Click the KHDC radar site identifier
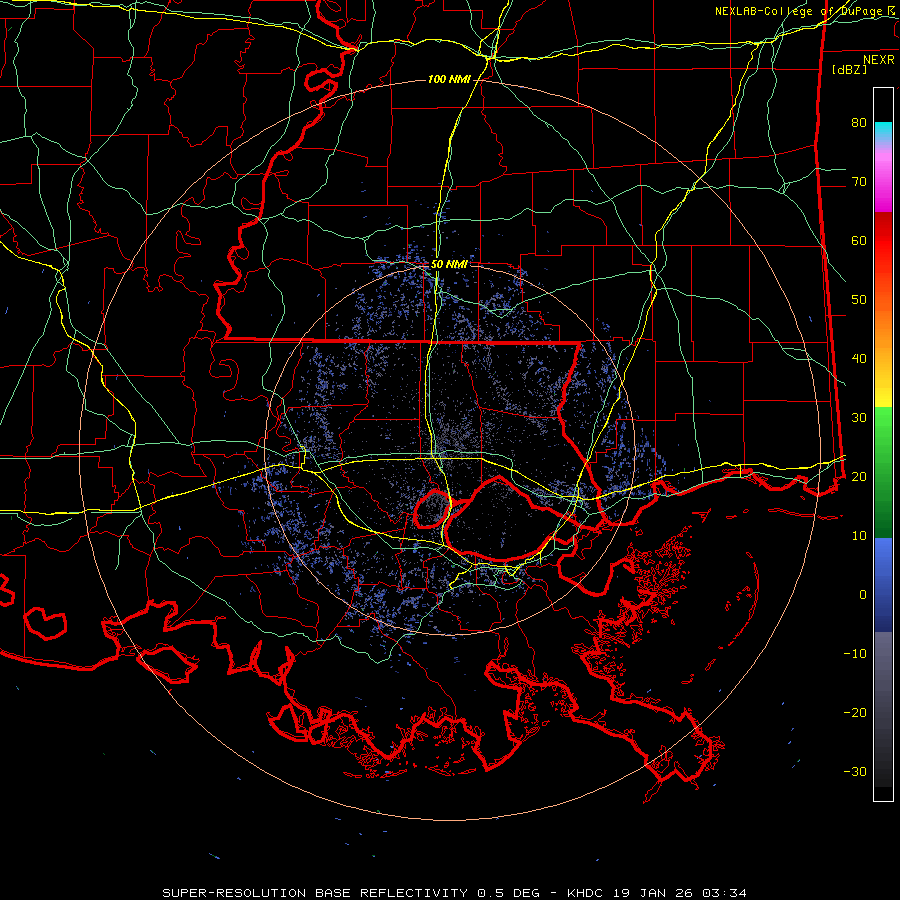Screen dimensions: 900x900 (x=586, y=893)
